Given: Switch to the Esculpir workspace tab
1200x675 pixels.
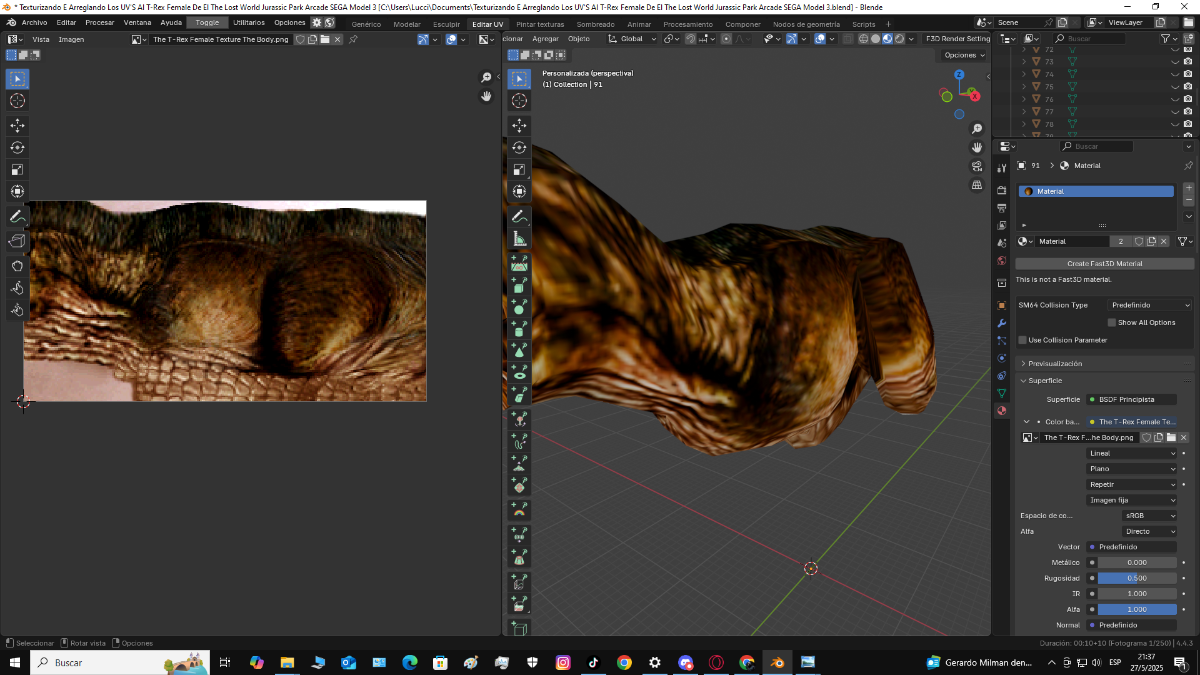Looking at the screenshot, I should pos(446,23).
